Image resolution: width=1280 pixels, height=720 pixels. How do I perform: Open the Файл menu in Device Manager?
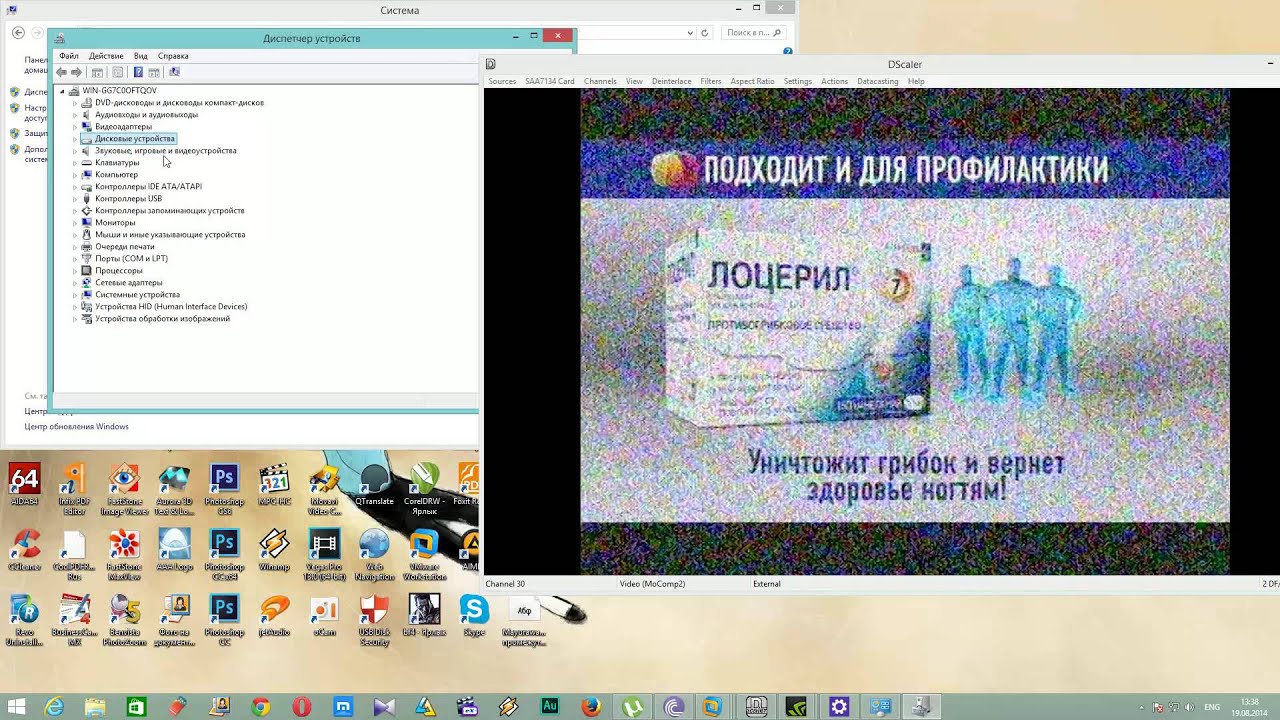pyautogui.click(x=69, y=56)
